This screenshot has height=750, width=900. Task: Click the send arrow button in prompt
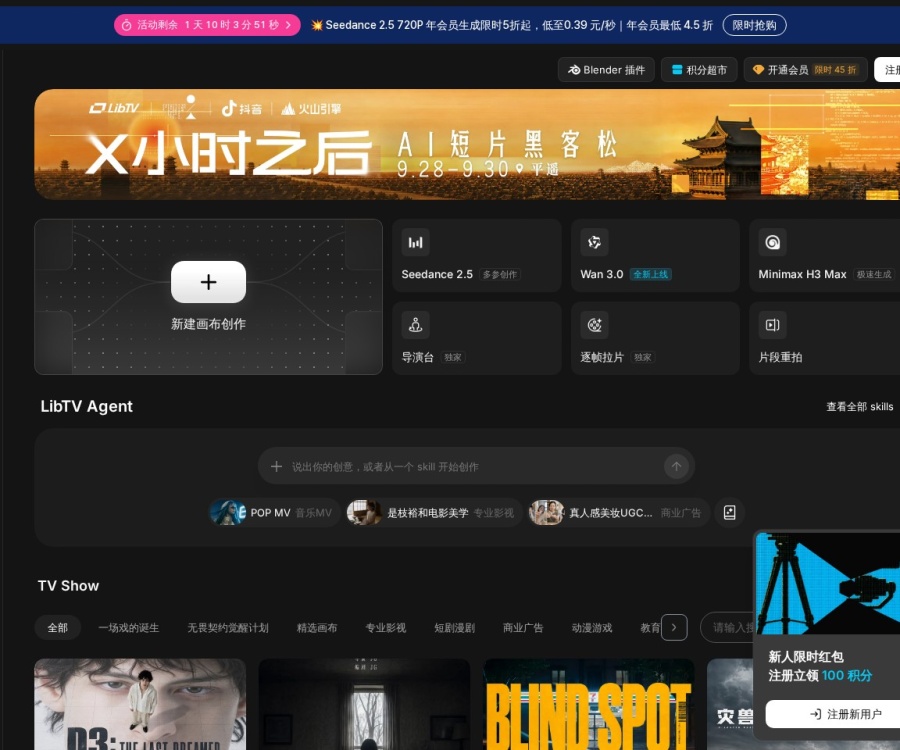tap(676, 467)
